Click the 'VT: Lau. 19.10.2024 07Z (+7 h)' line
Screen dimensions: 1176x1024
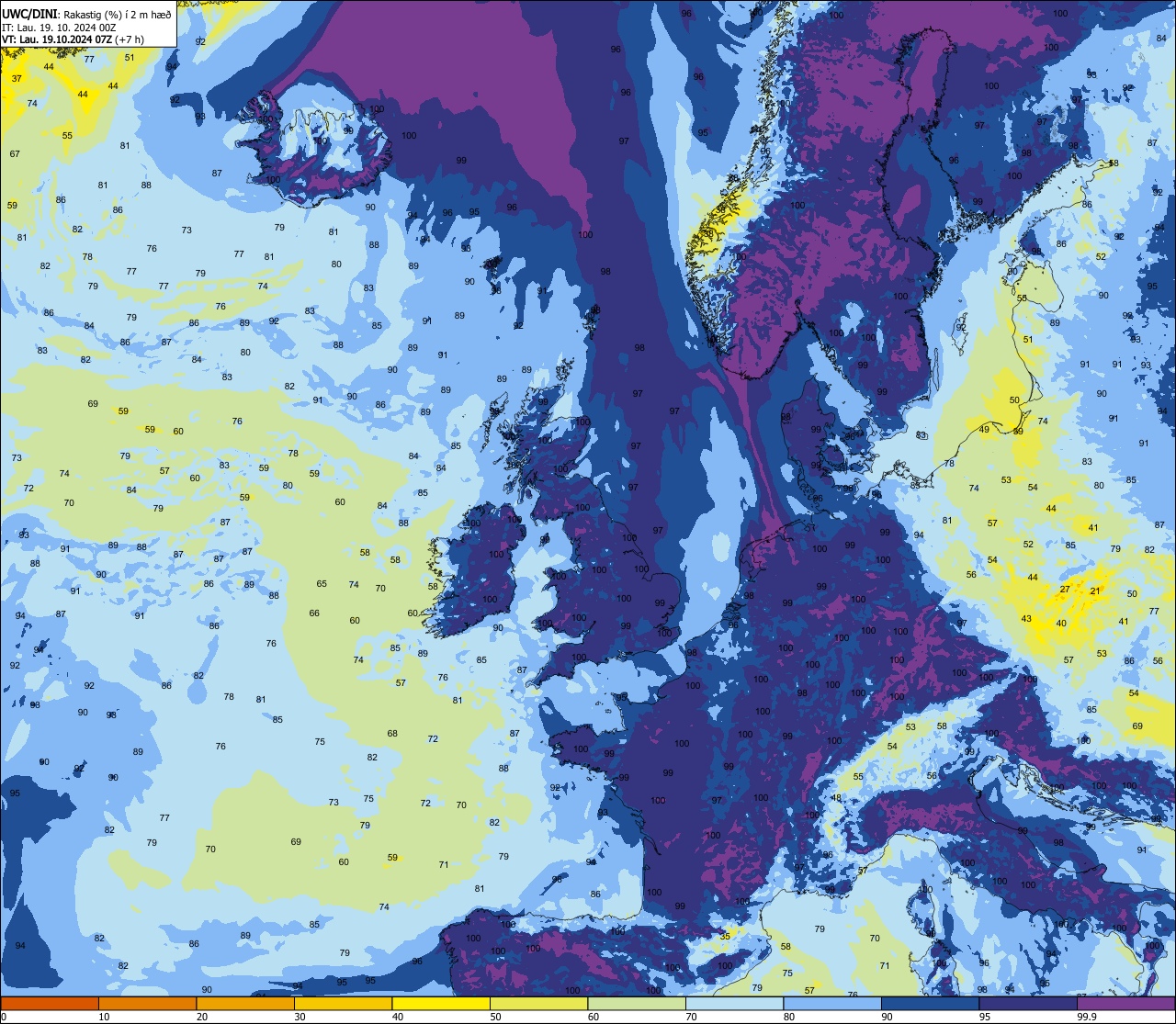pos(73,39)
